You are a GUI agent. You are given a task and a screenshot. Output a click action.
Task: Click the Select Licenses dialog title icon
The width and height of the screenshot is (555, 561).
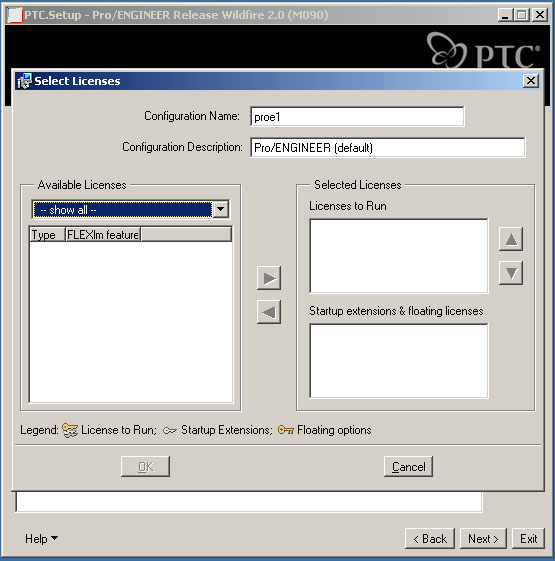tap(24, 81)
